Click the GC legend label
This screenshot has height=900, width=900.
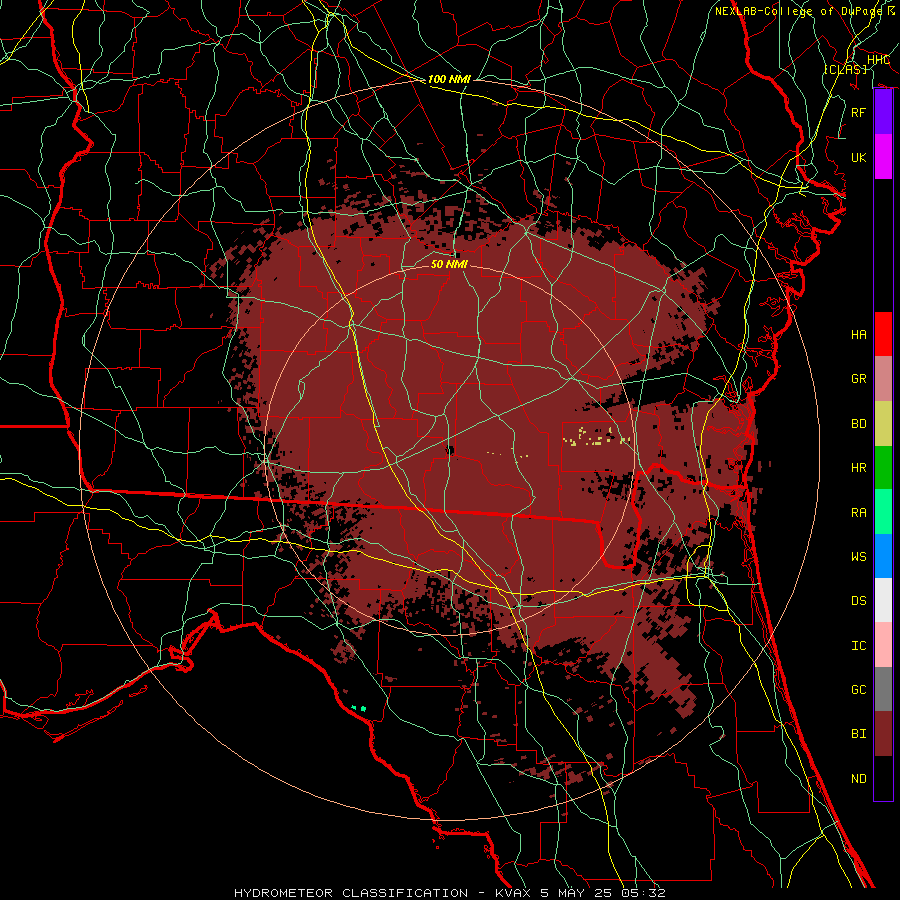[859, 690]
